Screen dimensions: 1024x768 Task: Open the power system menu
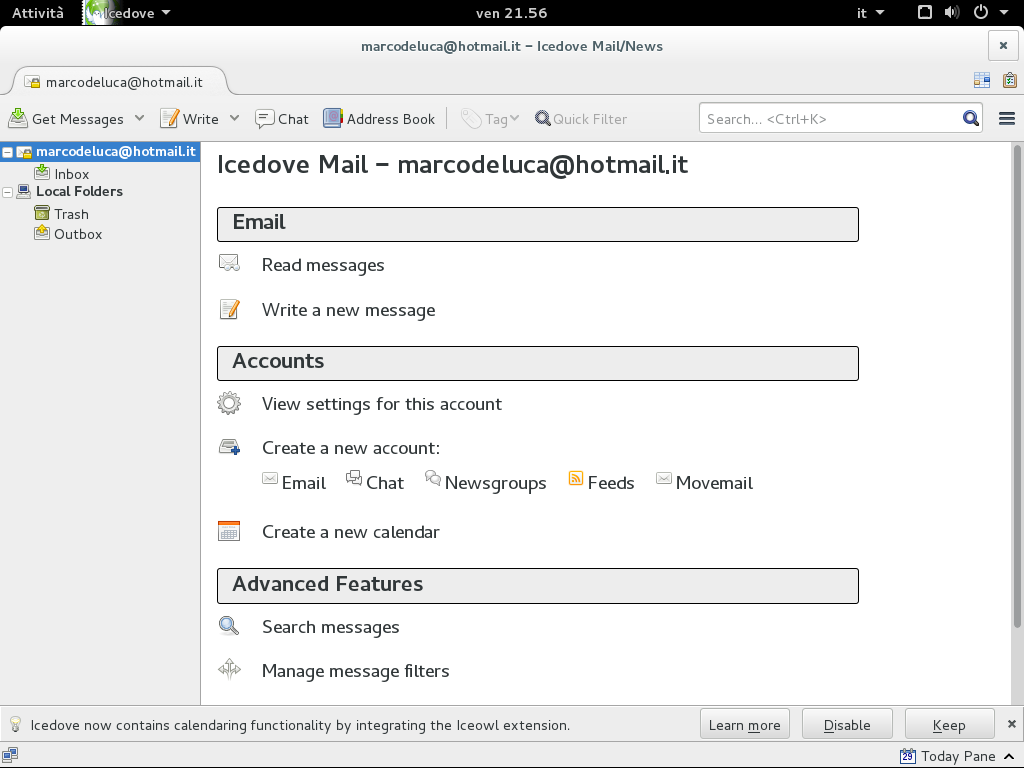coord(990,12)
